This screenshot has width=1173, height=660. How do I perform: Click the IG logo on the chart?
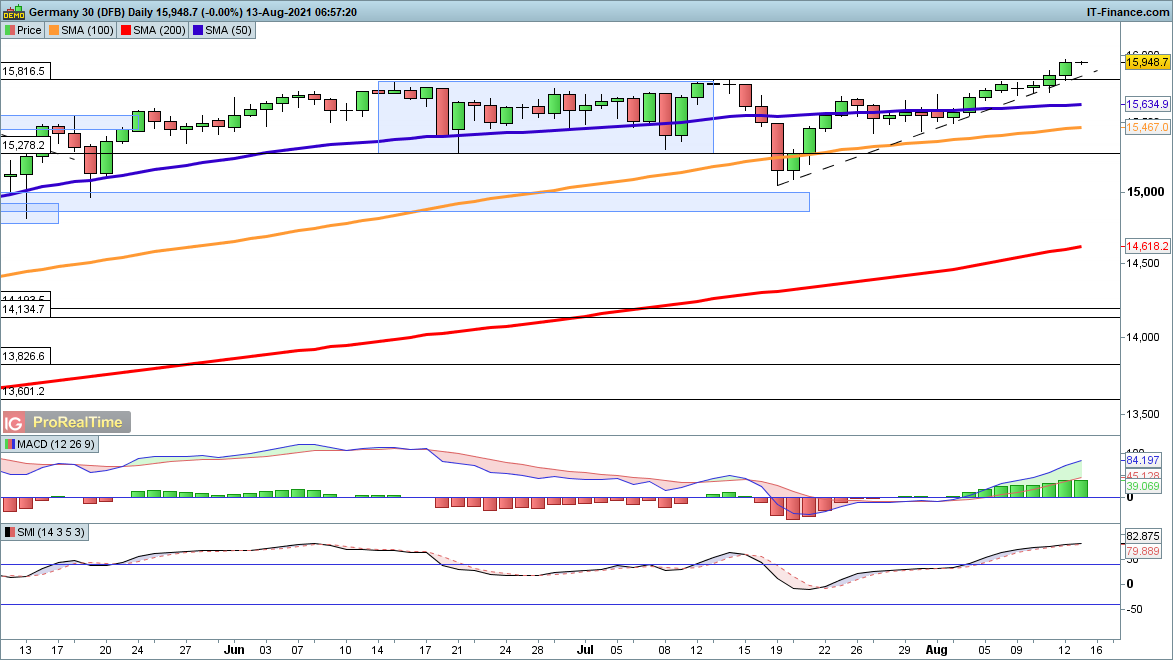pyautogui.click(x=15, y=423)
